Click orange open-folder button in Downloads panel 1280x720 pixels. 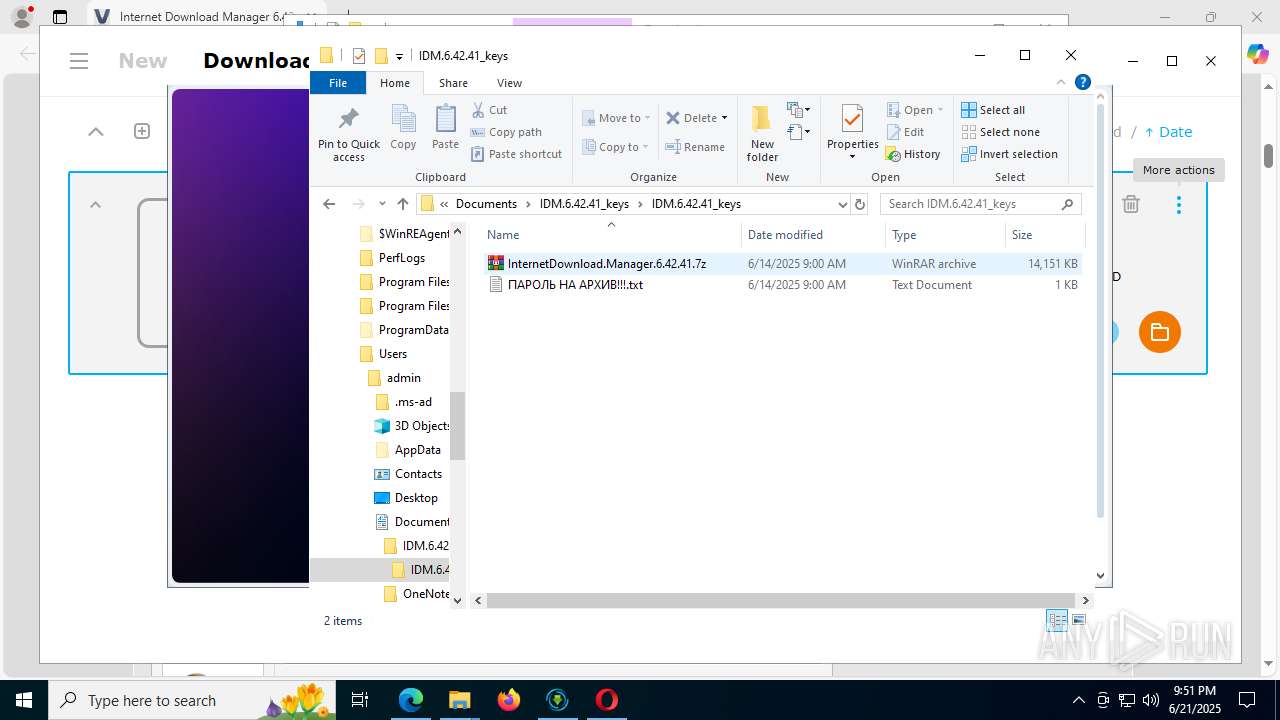point(1160,332)
